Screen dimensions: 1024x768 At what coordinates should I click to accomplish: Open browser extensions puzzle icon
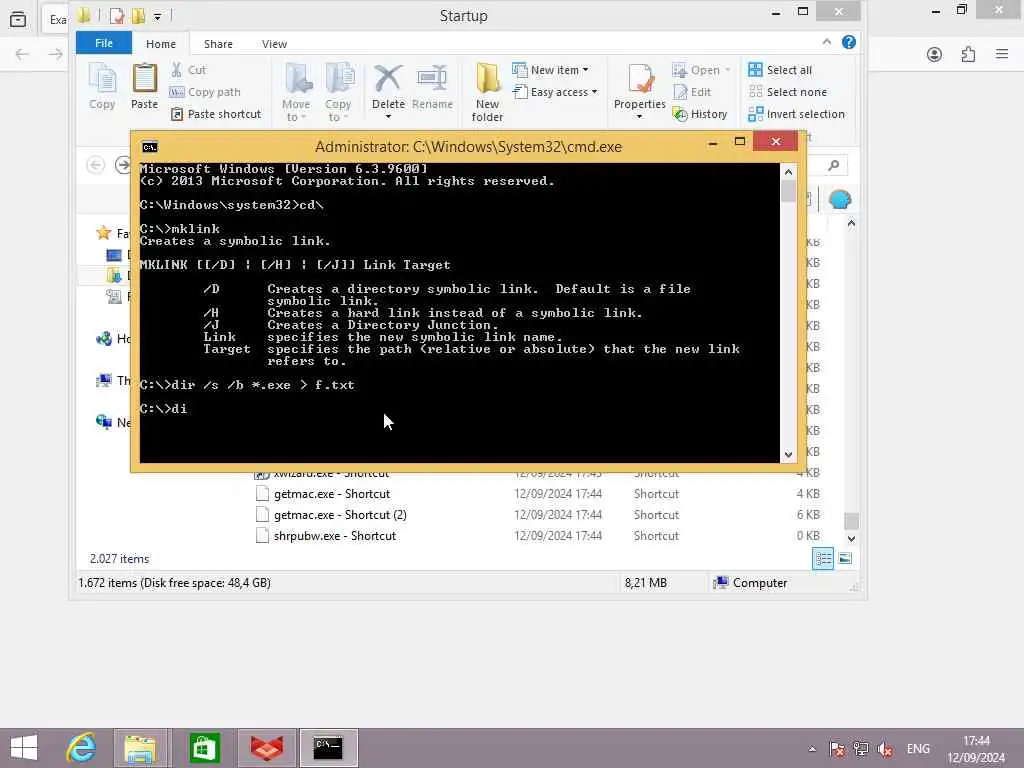click(x=968, y=54)
